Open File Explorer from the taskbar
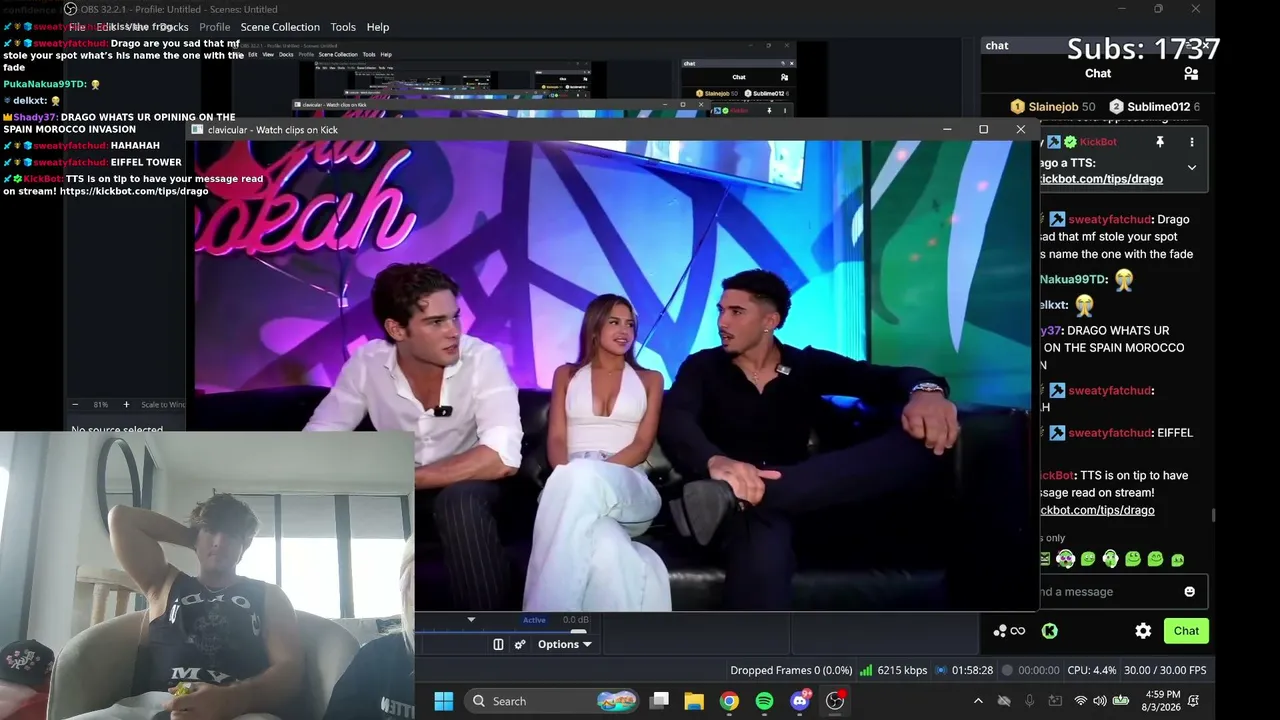 [x=694, y=701]
